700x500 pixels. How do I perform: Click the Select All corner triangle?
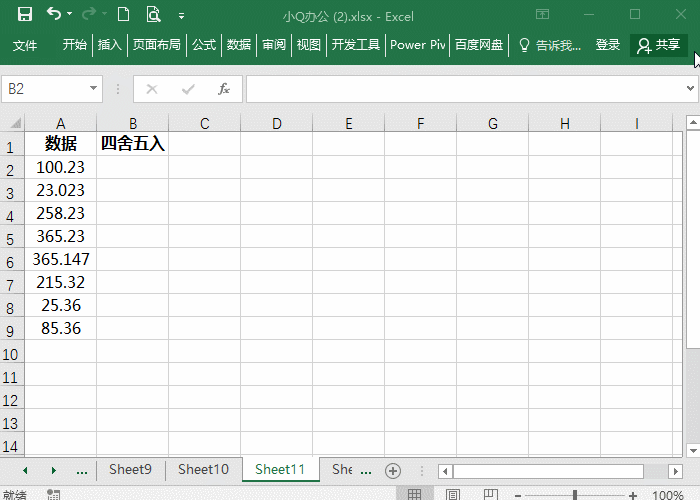[15, 123]
